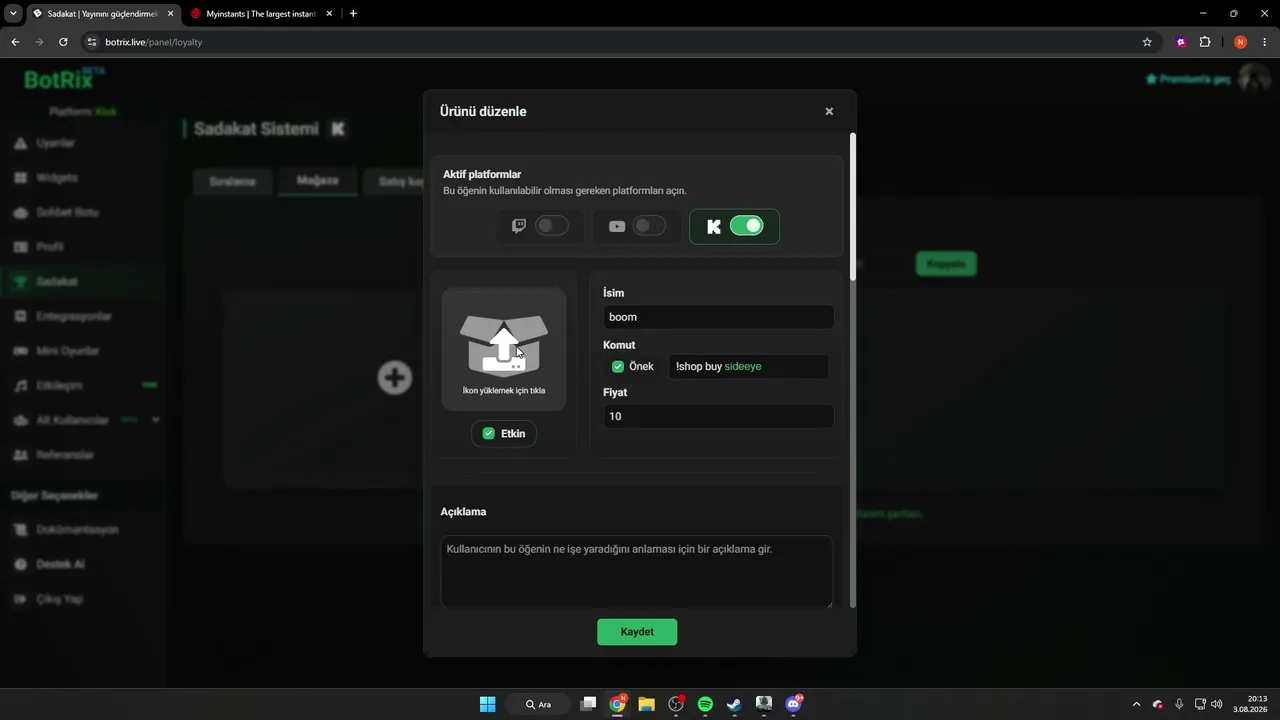Open the Windows Start menu
Screen dimensions: 1280x720
(487, 704)
